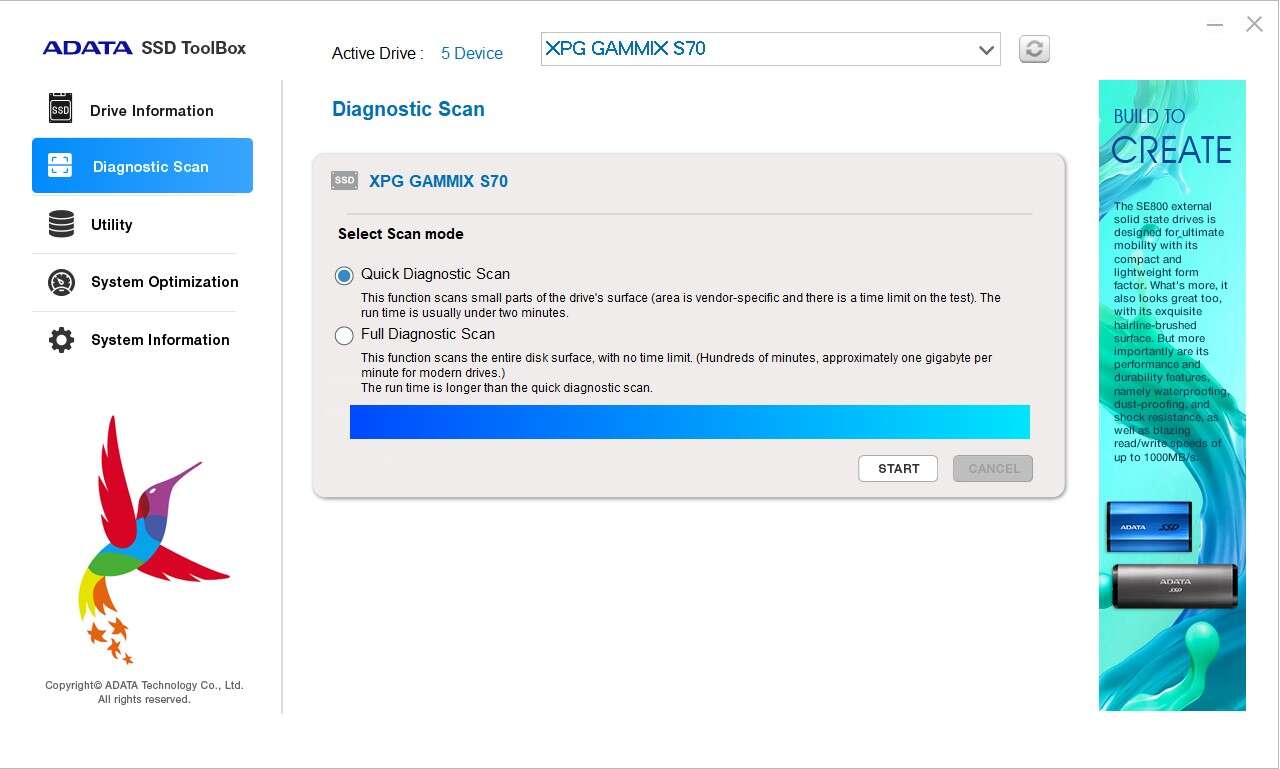Open the SE800 external SSD advertisement banner

pos(1172,395)
